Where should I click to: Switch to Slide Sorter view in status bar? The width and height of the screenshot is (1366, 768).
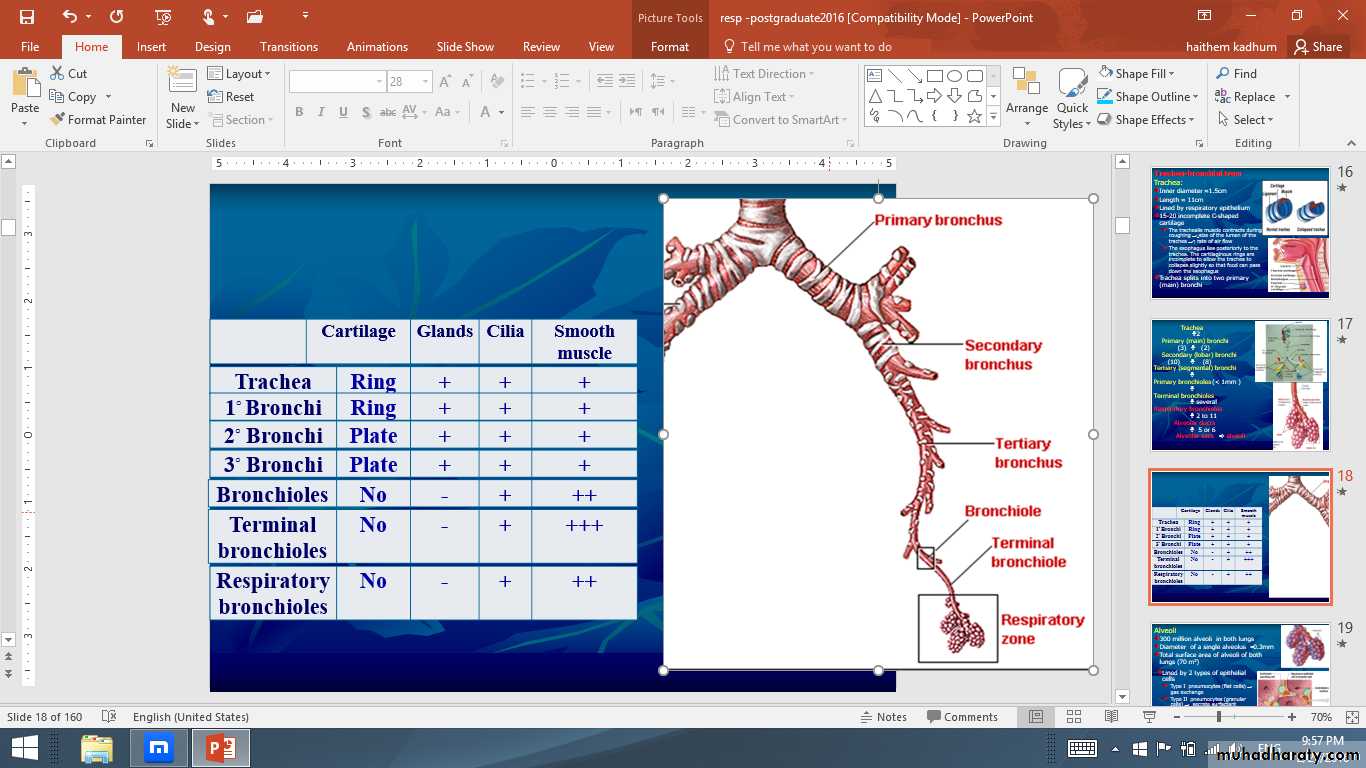pos(1074,717)
